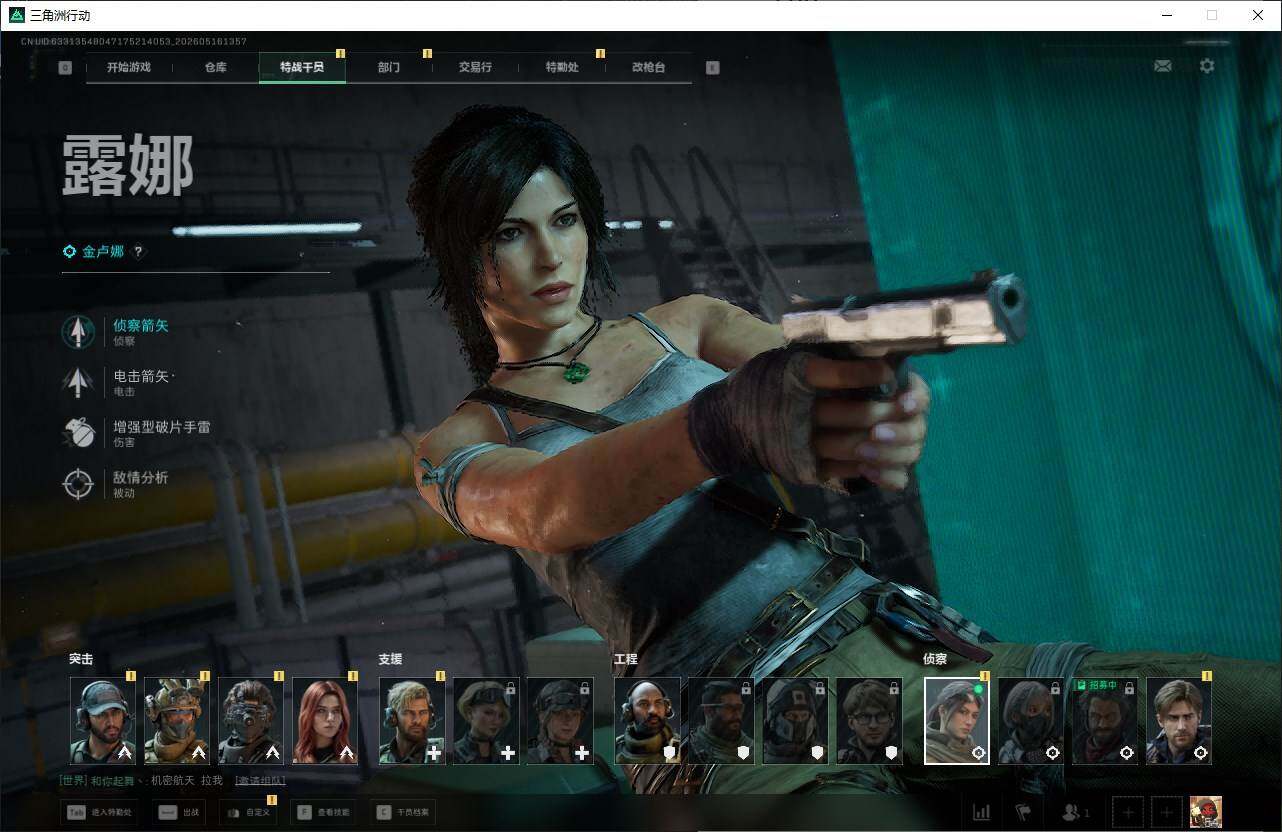
Task: Select the 特战干员 tab
Action: click(x=302, y=67)
